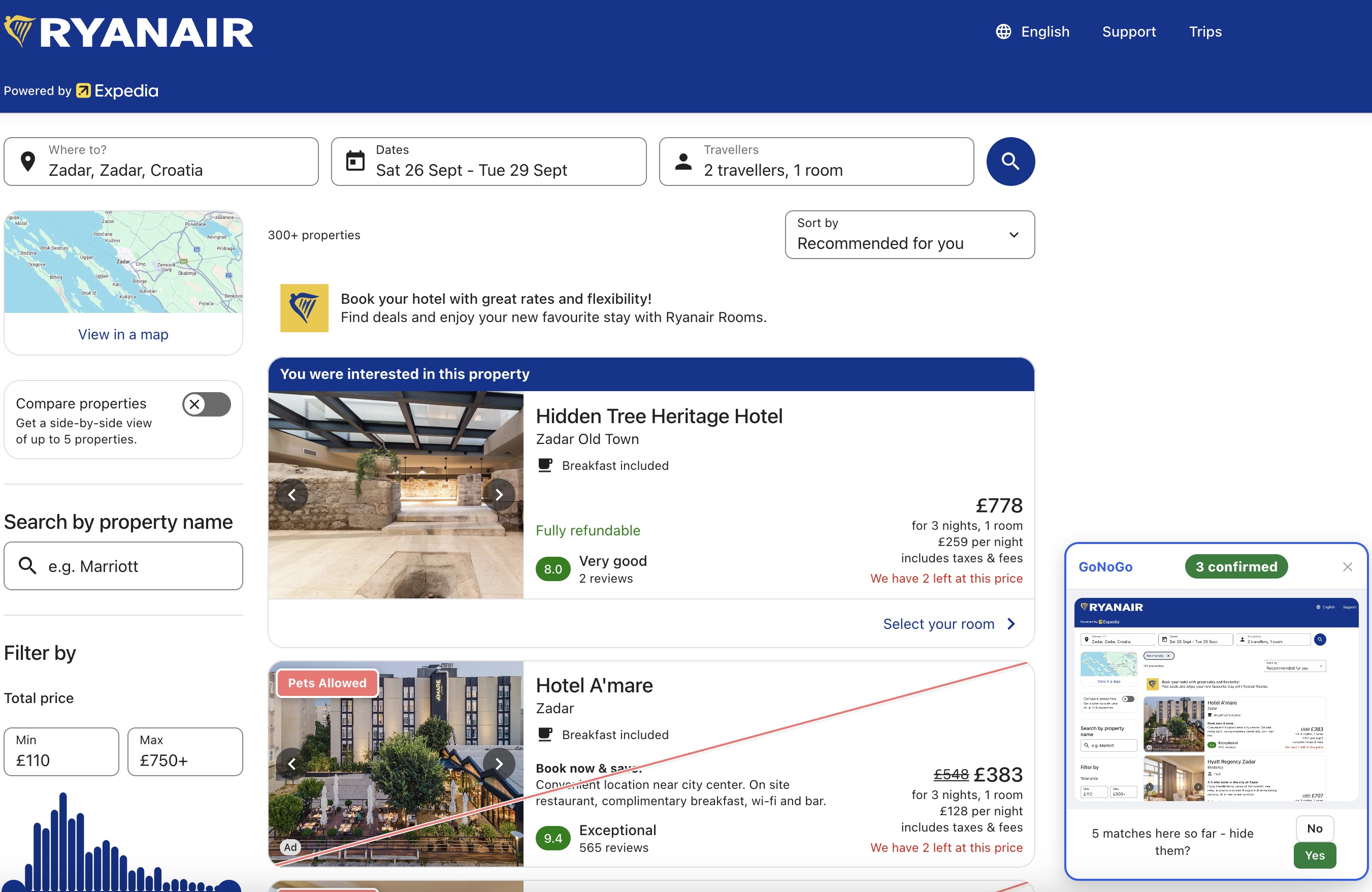Viewport: 1372px width, 892px height.
Task: Click the Zadar Old Town location text
Action: click(587, 439)
